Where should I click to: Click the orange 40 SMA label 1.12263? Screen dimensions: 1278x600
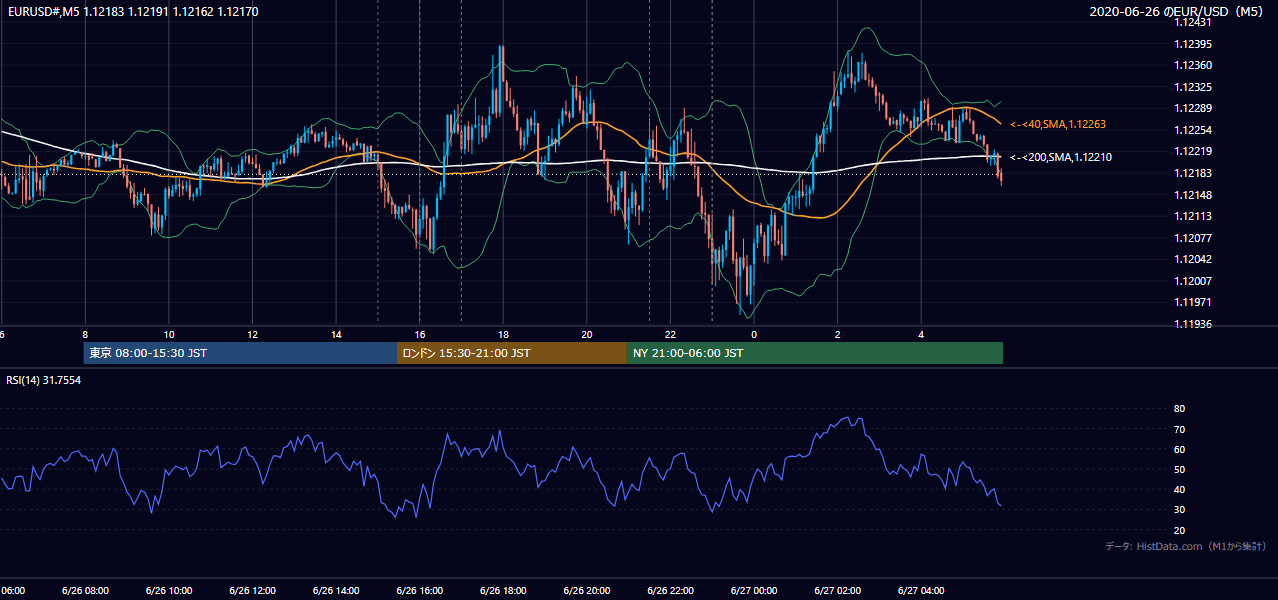click(x=1058, y=124)
